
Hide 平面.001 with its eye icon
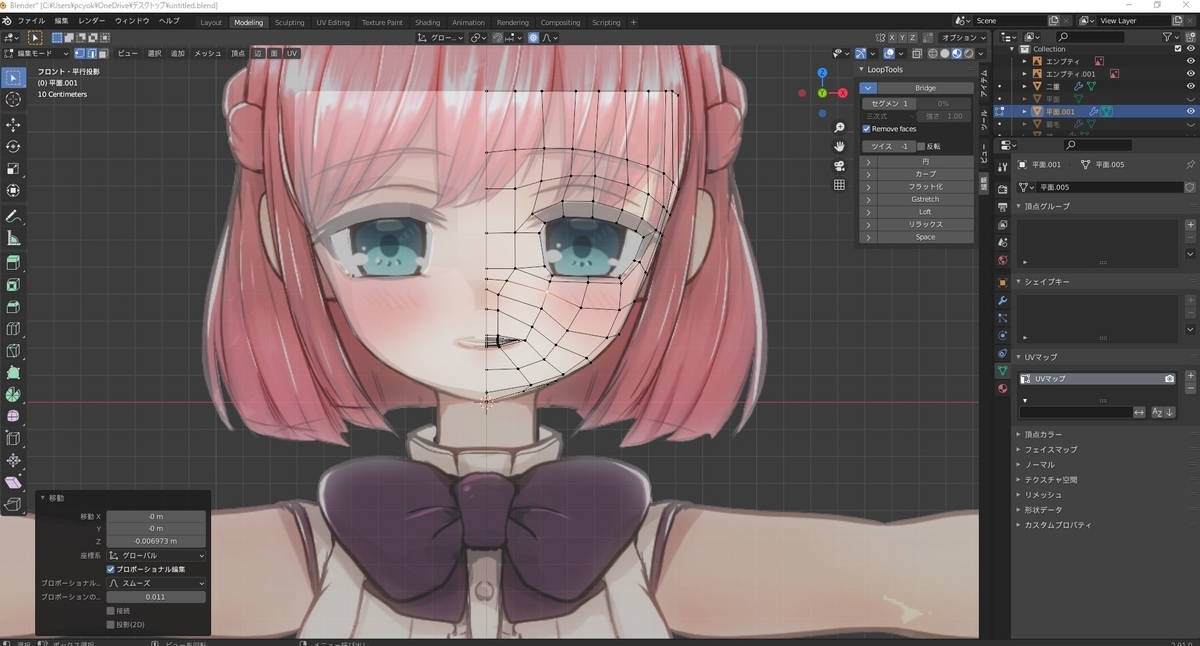[1190, 112]
